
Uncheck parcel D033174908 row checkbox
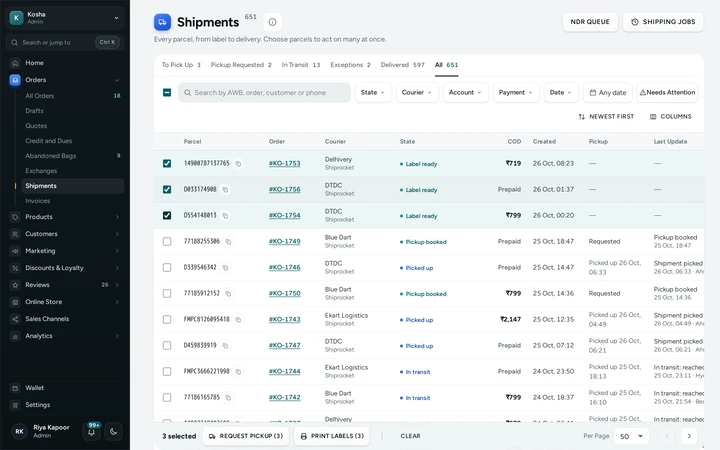pos(167,190)
